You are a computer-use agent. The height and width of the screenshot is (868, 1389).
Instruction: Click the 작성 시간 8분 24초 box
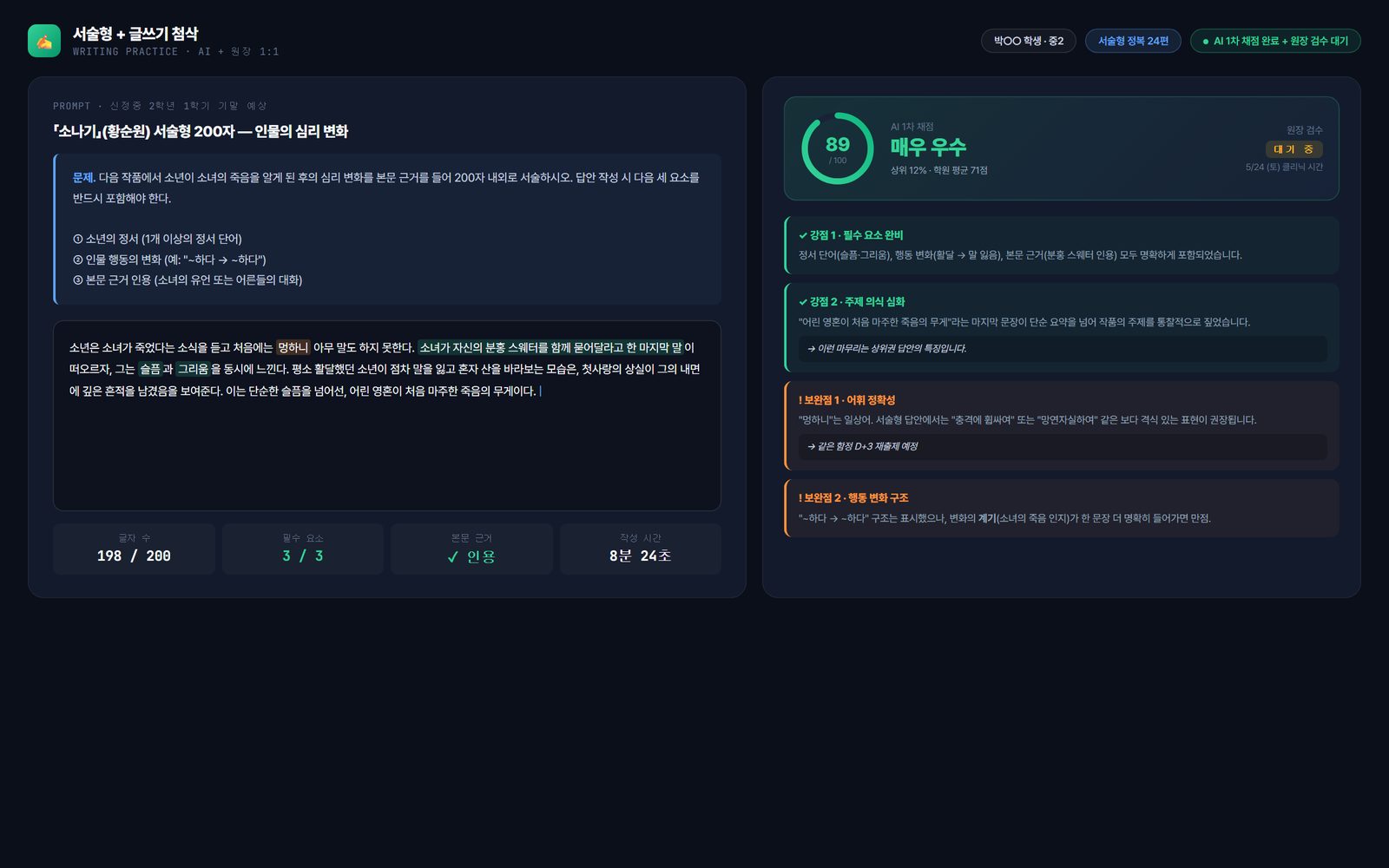(641, 549)
